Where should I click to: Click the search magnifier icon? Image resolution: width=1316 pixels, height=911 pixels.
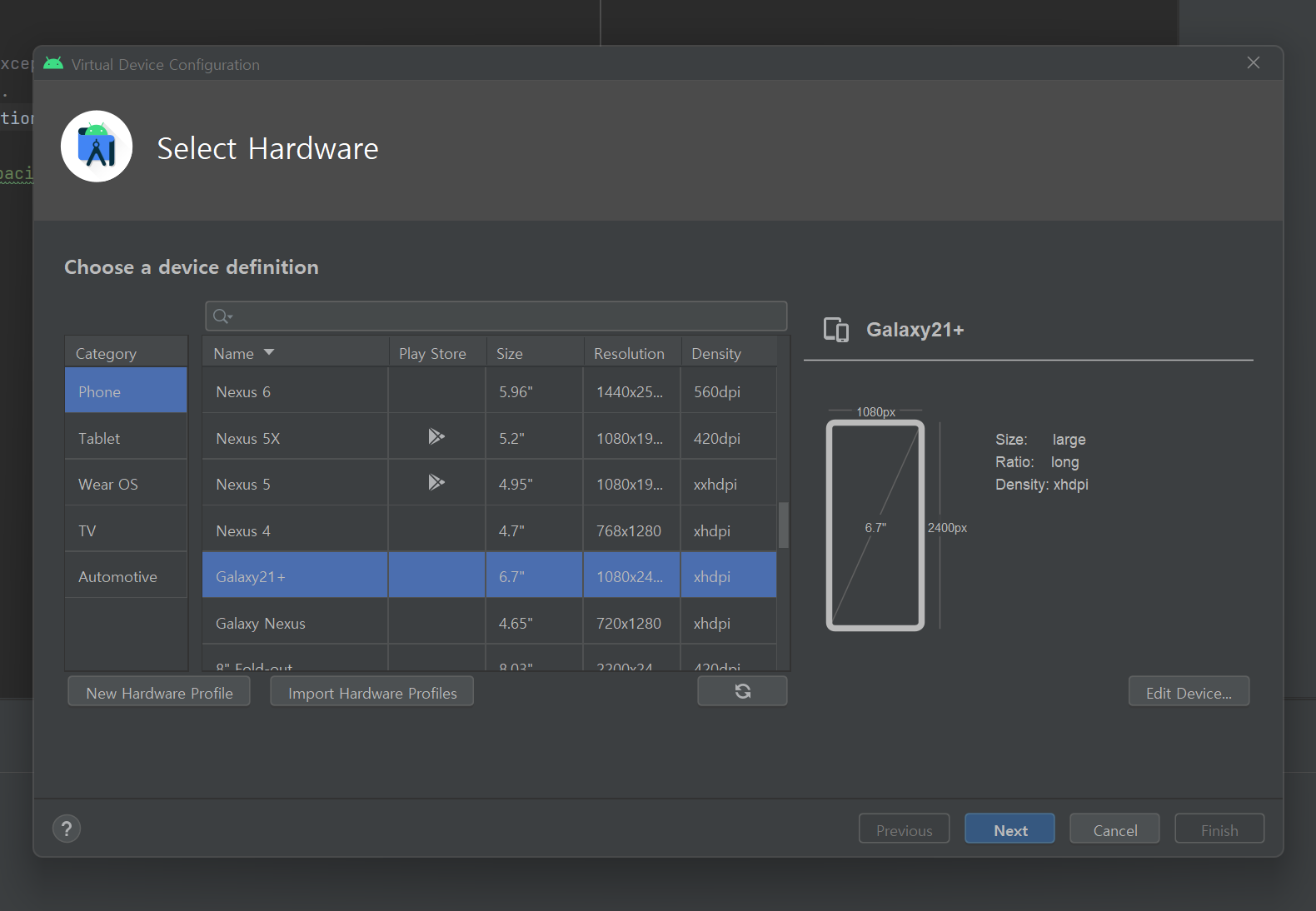coord(222,316)
